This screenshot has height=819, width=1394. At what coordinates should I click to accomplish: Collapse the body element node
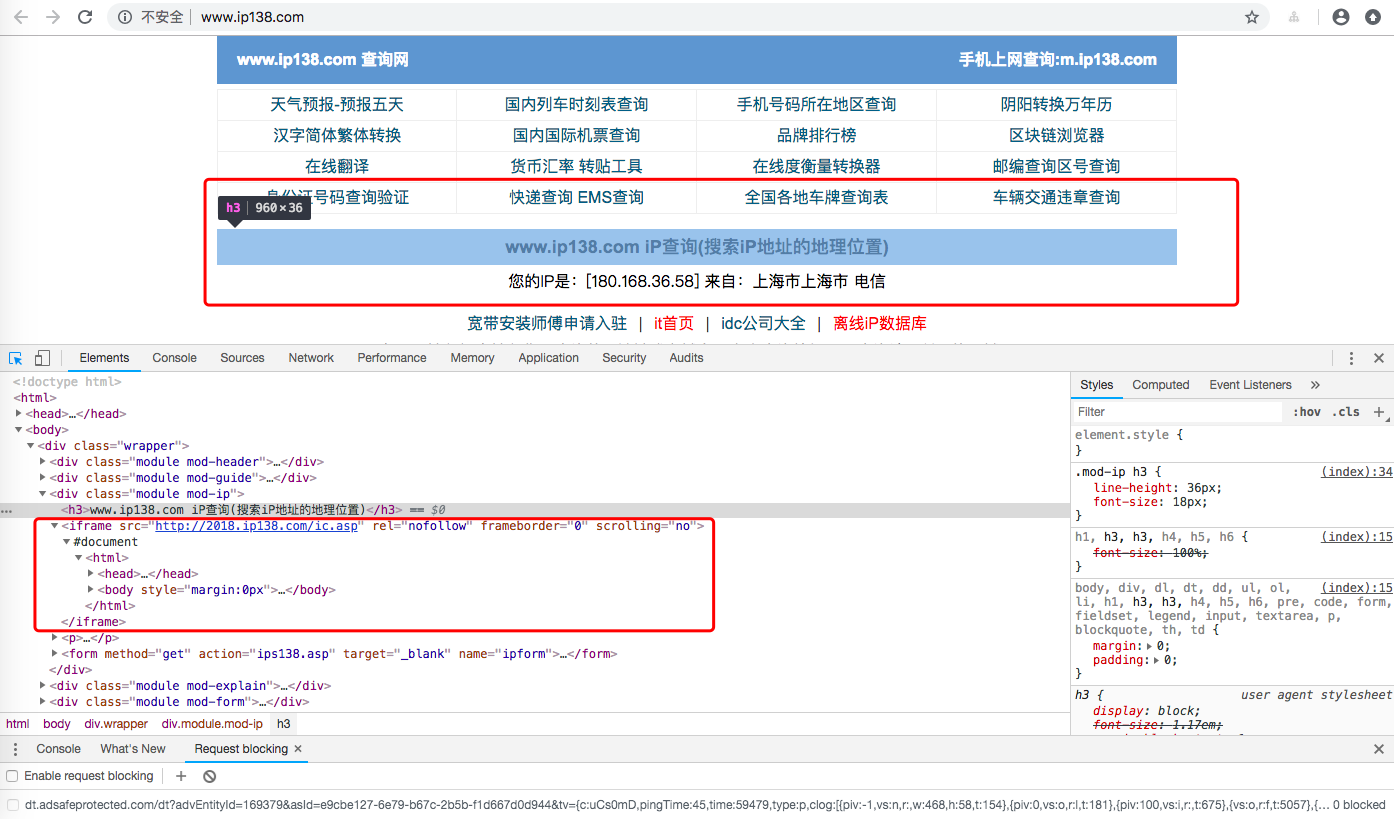(19, 430)
